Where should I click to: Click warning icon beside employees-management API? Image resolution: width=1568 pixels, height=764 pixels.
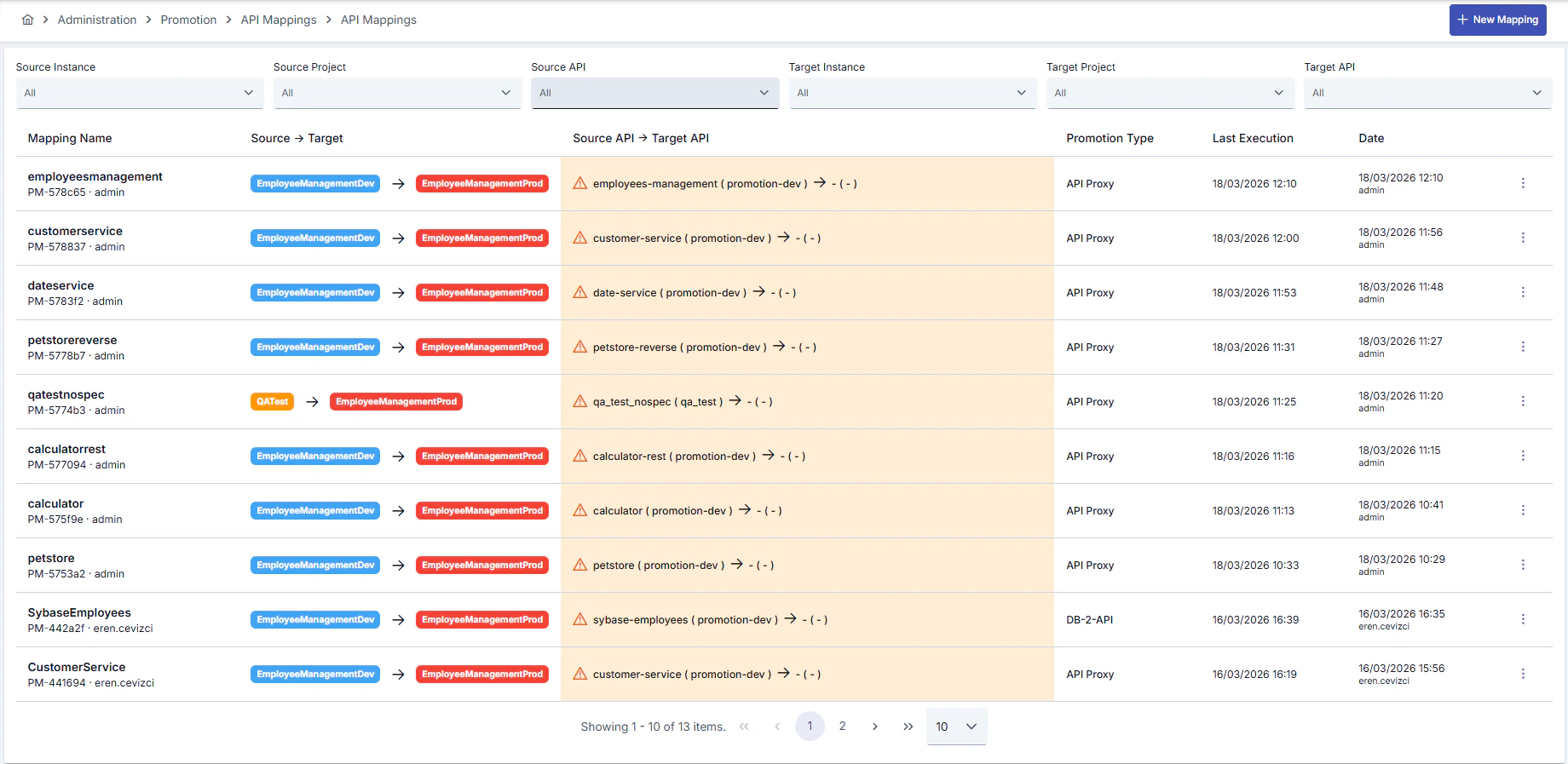click(580, 183)
